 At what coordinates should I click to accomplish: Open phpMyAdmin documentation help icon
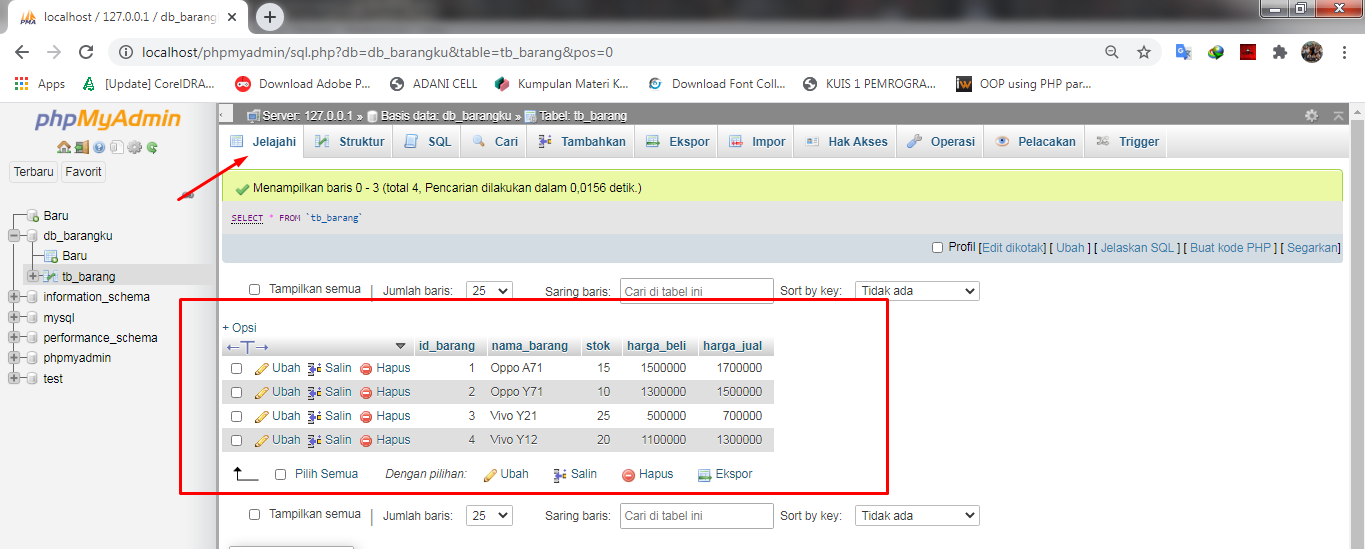[99, 147]
